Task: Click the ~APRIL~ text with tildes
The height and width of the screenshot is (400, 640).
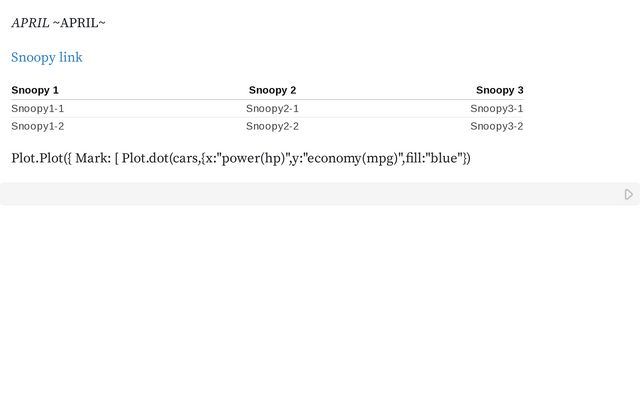Action: click(79, 23)
